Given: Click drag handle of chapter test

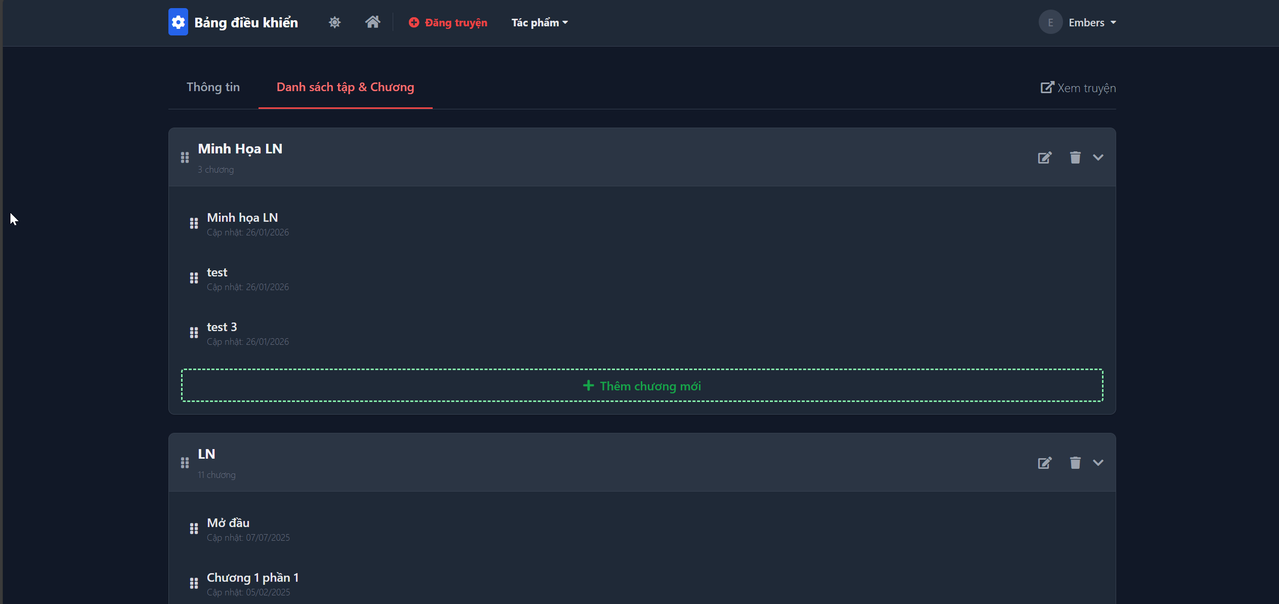Looking at the screenshot, I should pos(194,278).
